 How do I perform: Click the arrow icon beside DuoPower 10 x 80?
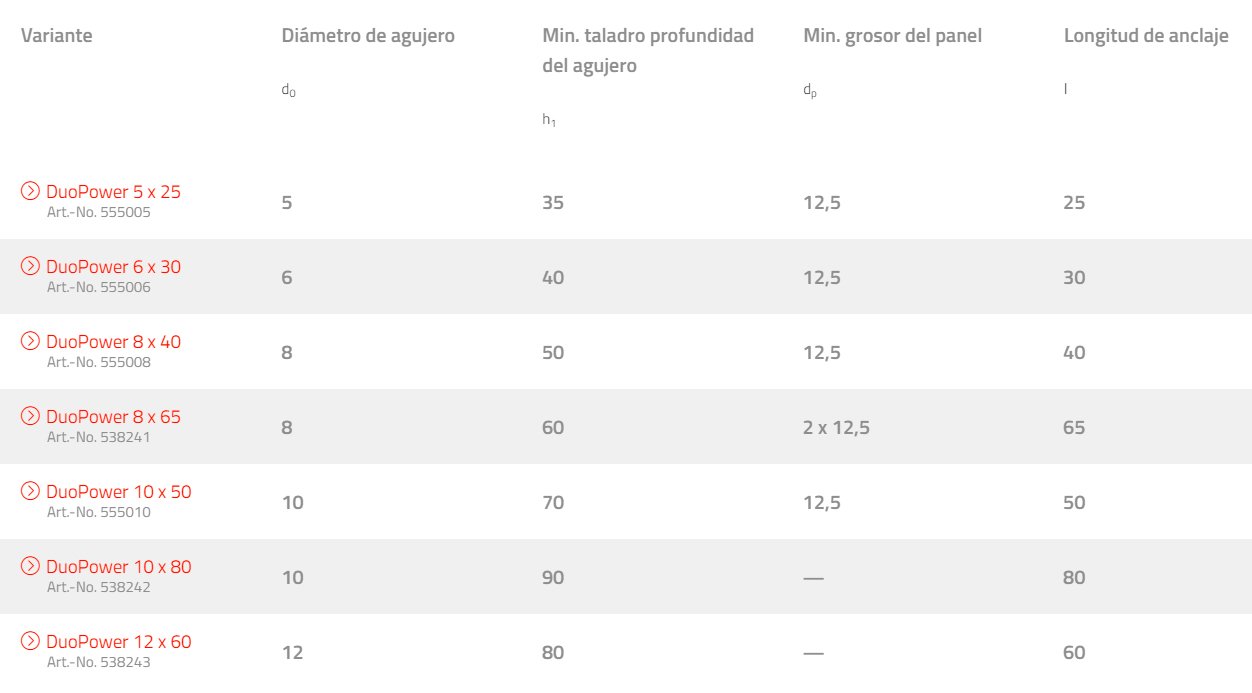coord(31,566)
